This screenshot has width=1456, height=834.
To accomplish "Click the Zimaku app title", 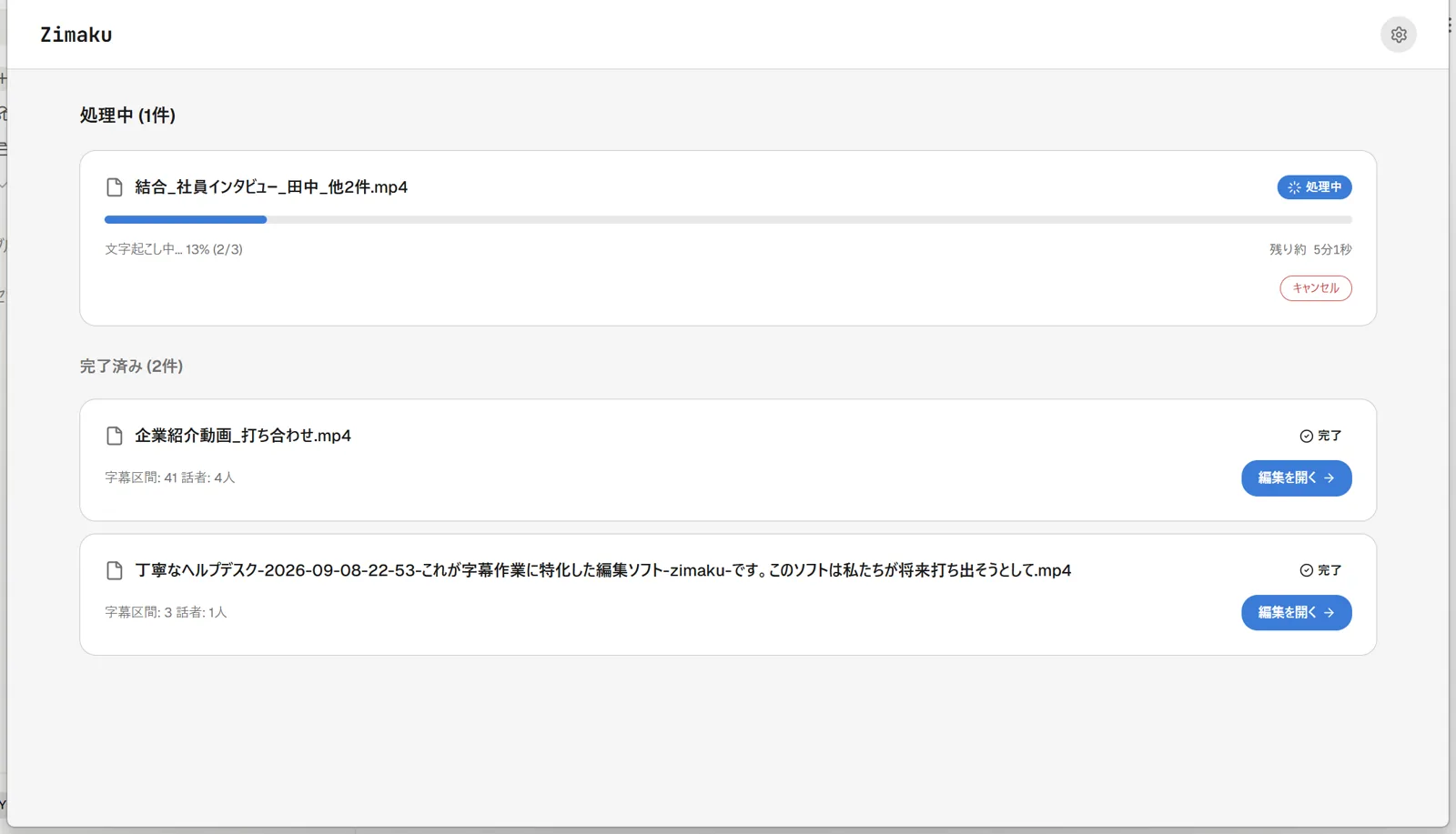I will 76,35.
